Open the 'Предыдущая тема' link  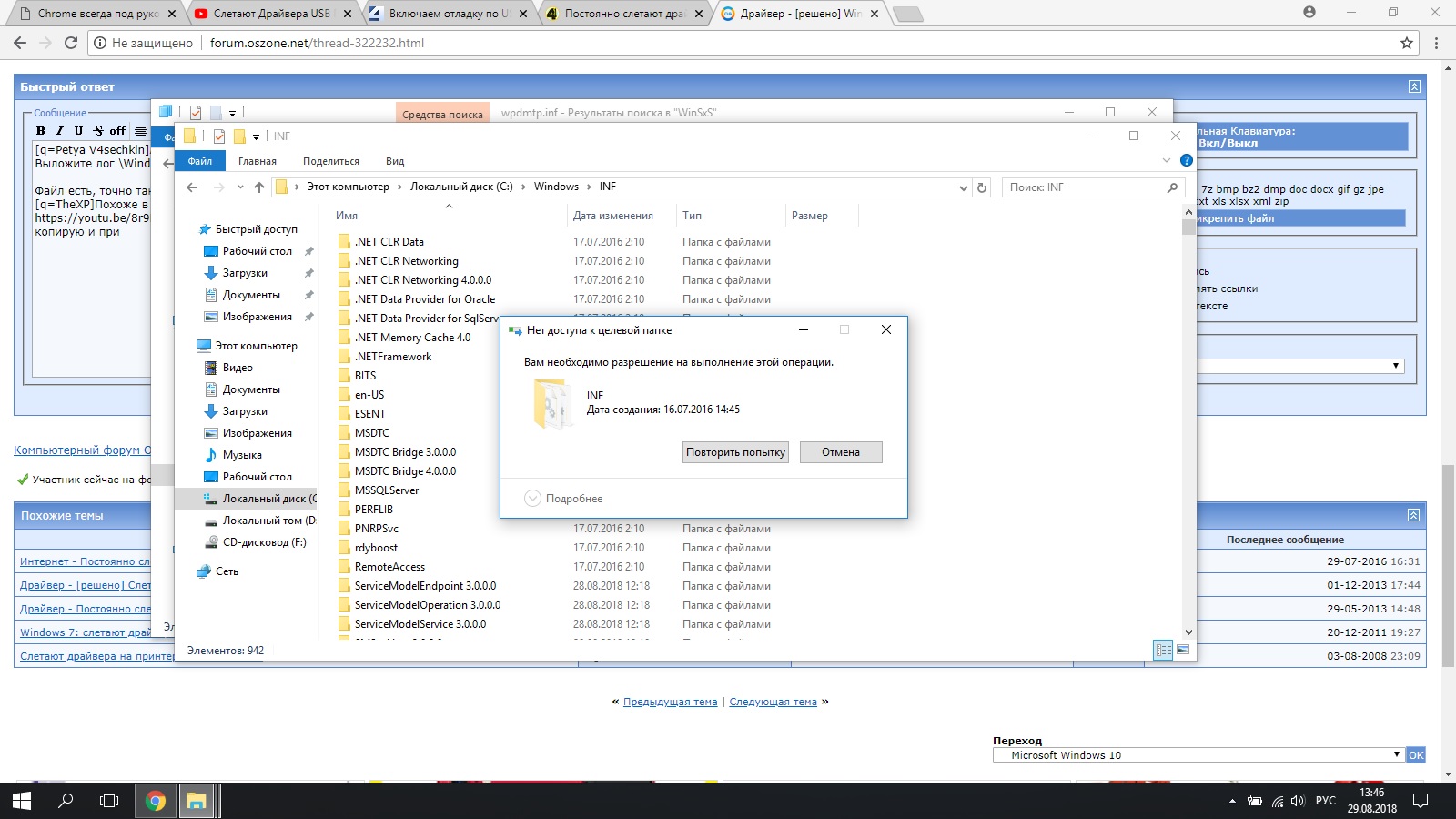670,702
